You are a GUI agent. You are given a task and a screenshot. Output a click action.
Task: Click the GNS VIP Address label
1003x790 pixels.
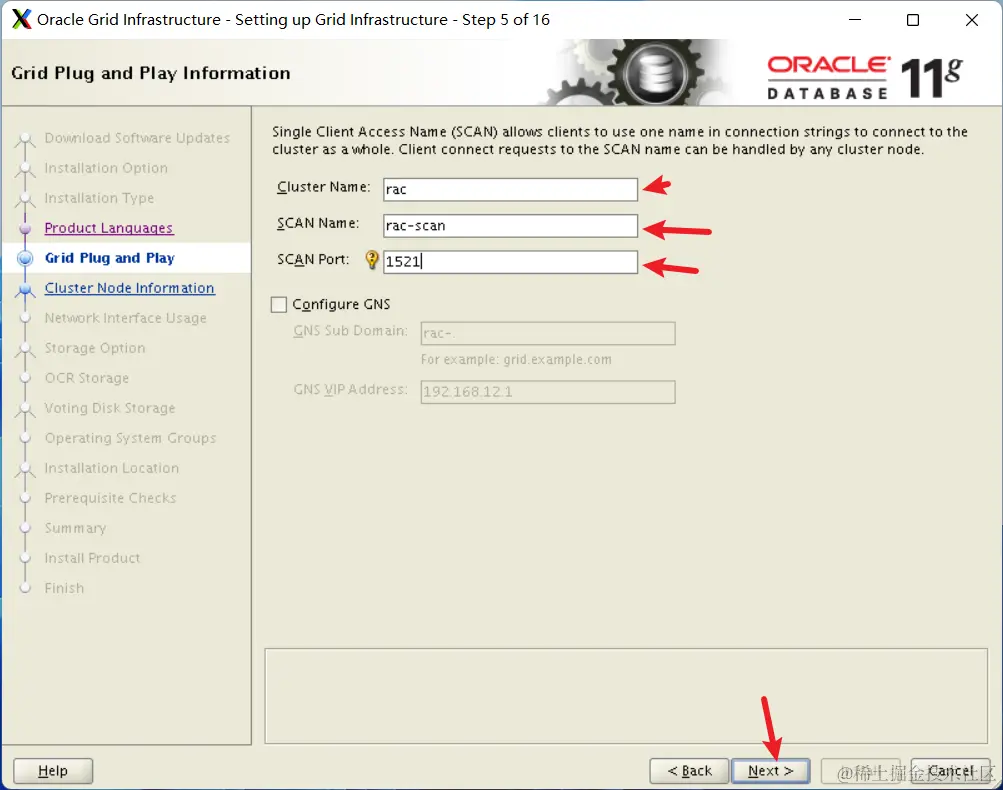pyautogui.click(x=350, y=390)
